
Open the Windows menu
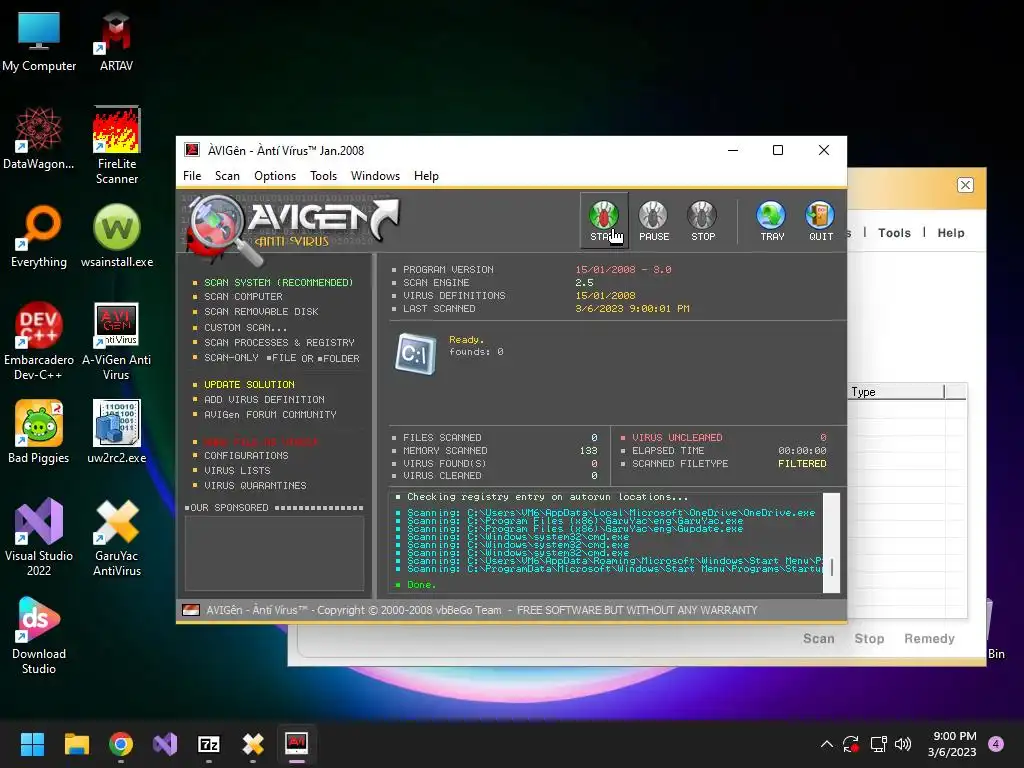[x=375, y=176]
